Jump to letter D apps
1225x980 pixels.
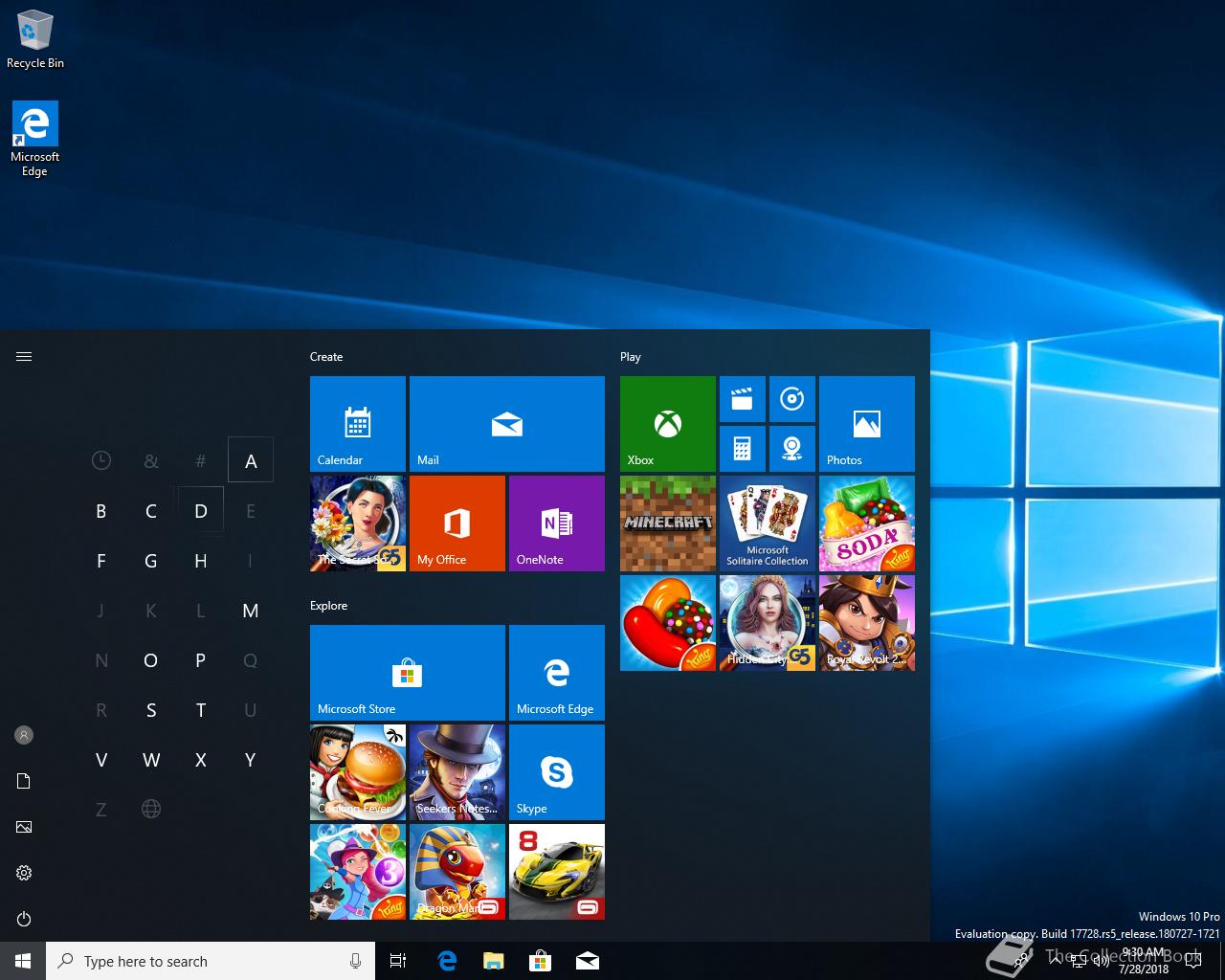coord(201,511)
